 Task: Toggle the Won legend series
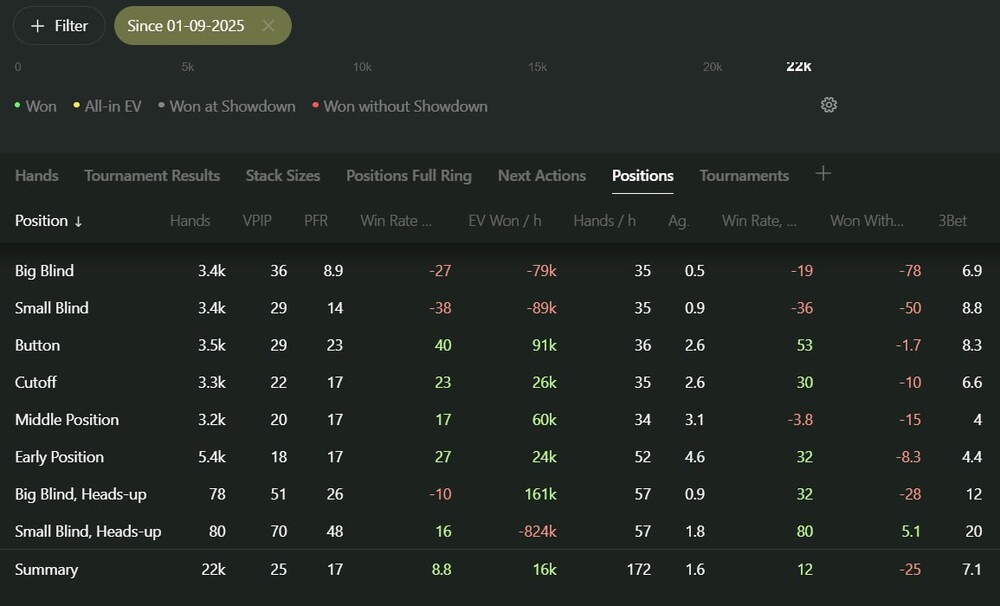point(36,106)
